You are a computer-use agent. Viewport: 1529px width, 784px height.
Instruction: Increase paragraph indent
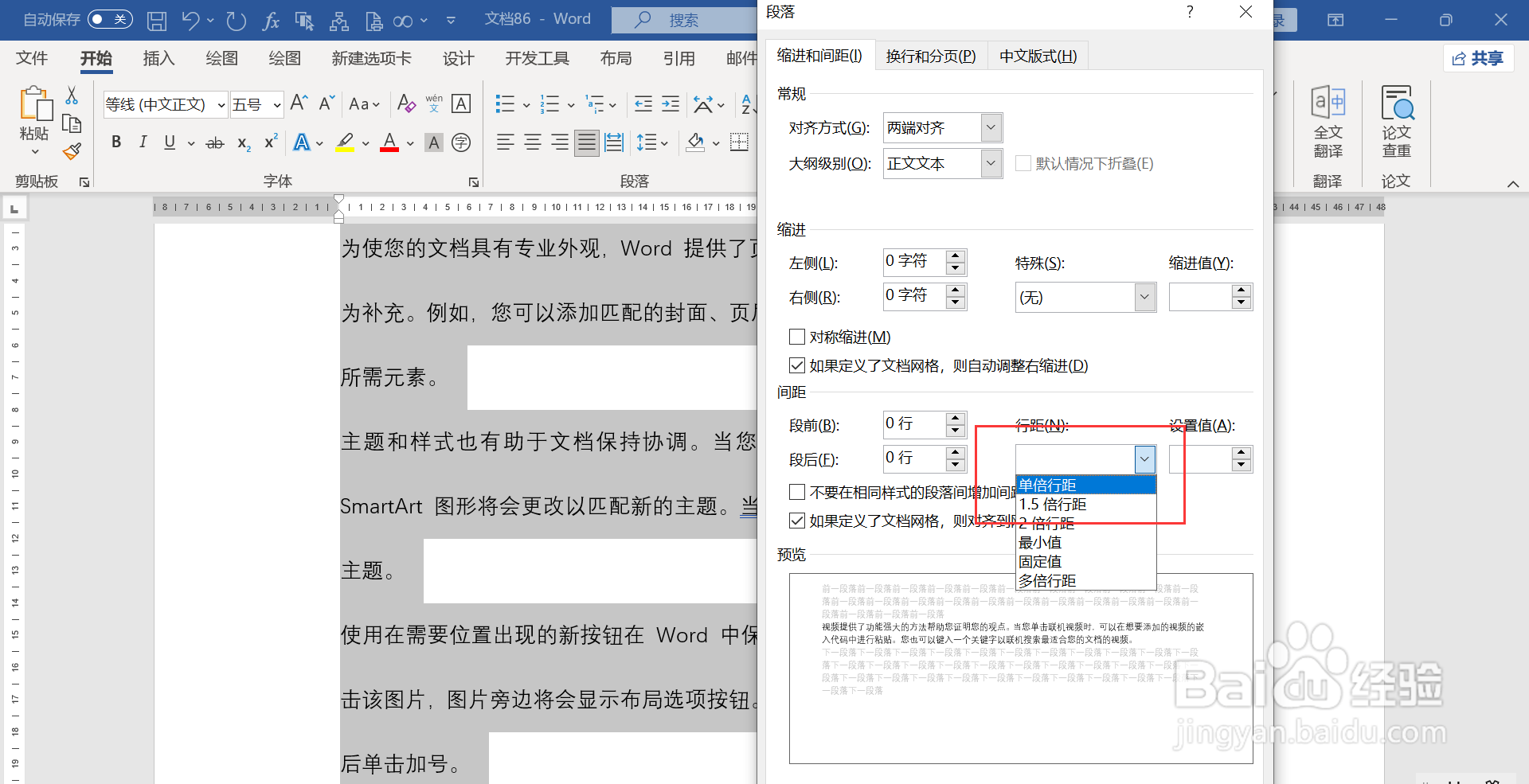click(x=671, y=103)
